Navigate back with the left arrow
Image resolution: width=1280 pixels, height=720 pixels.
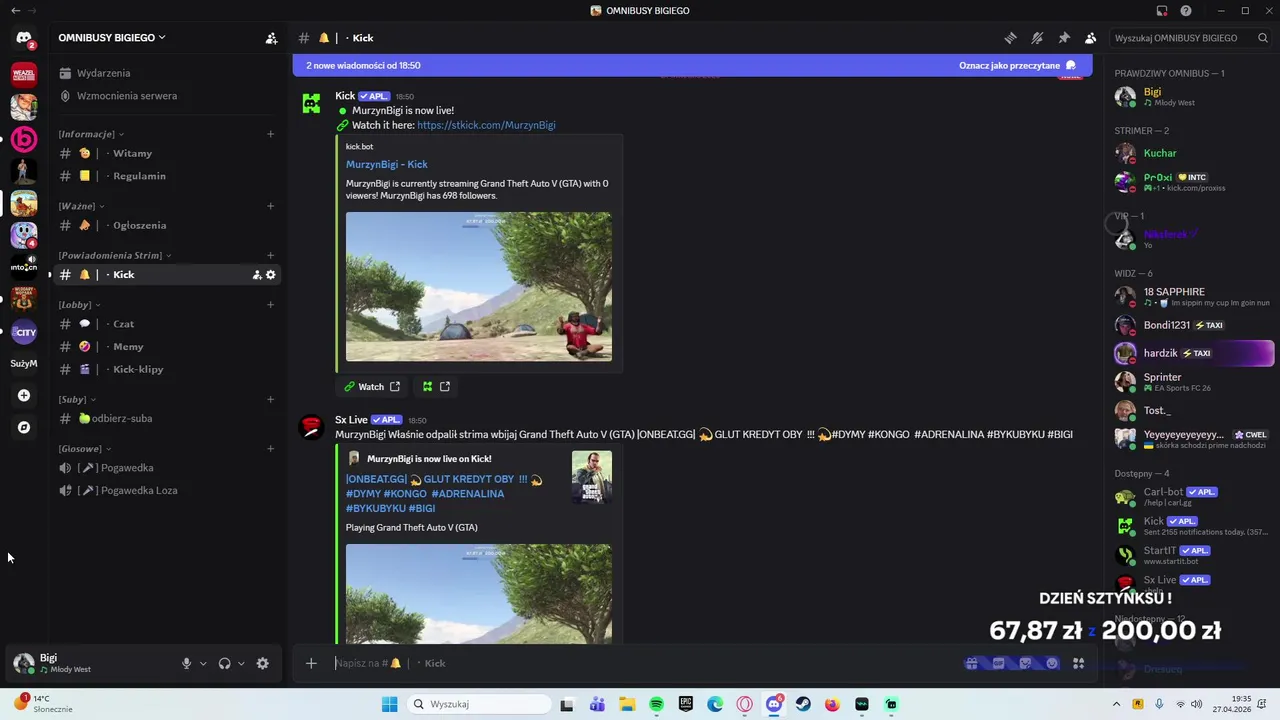pyautogui.click(x=15, y=11)
